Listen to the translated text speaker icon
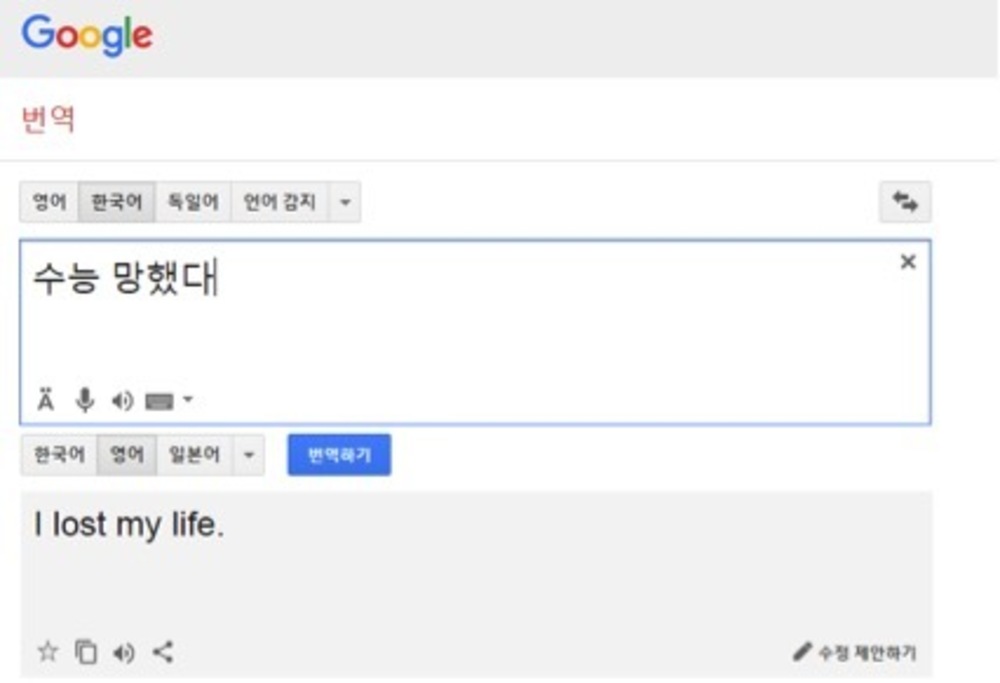 tap(124, 653)
